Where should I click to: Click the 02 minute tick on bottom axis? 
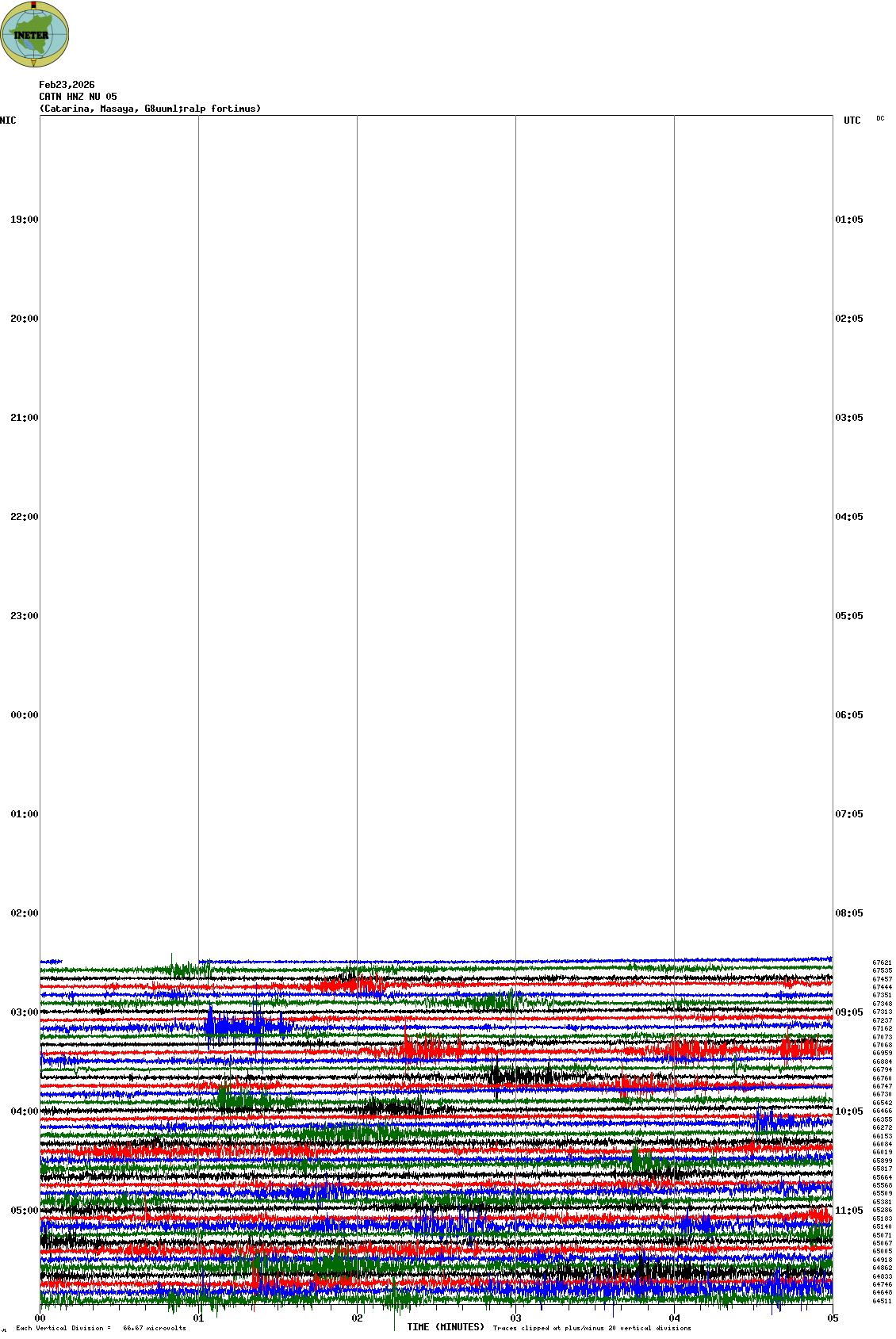point(358,1318)
